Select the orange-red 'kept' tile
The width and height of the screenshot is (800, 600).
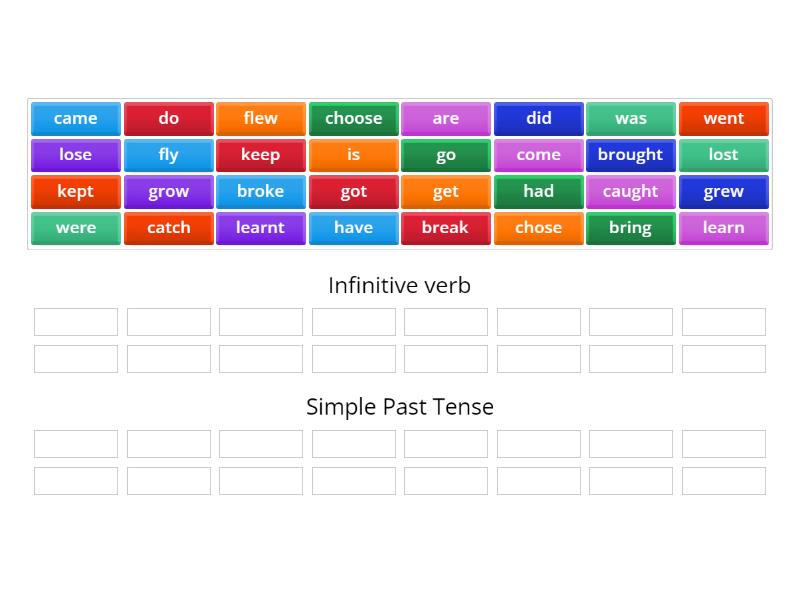76,192
